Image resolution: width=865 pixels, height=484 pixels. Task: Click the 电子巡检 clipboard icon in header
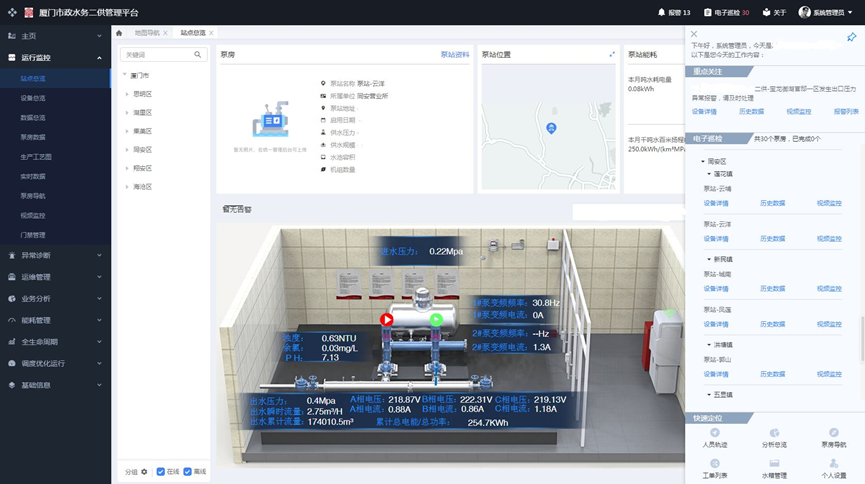[708, 12]
